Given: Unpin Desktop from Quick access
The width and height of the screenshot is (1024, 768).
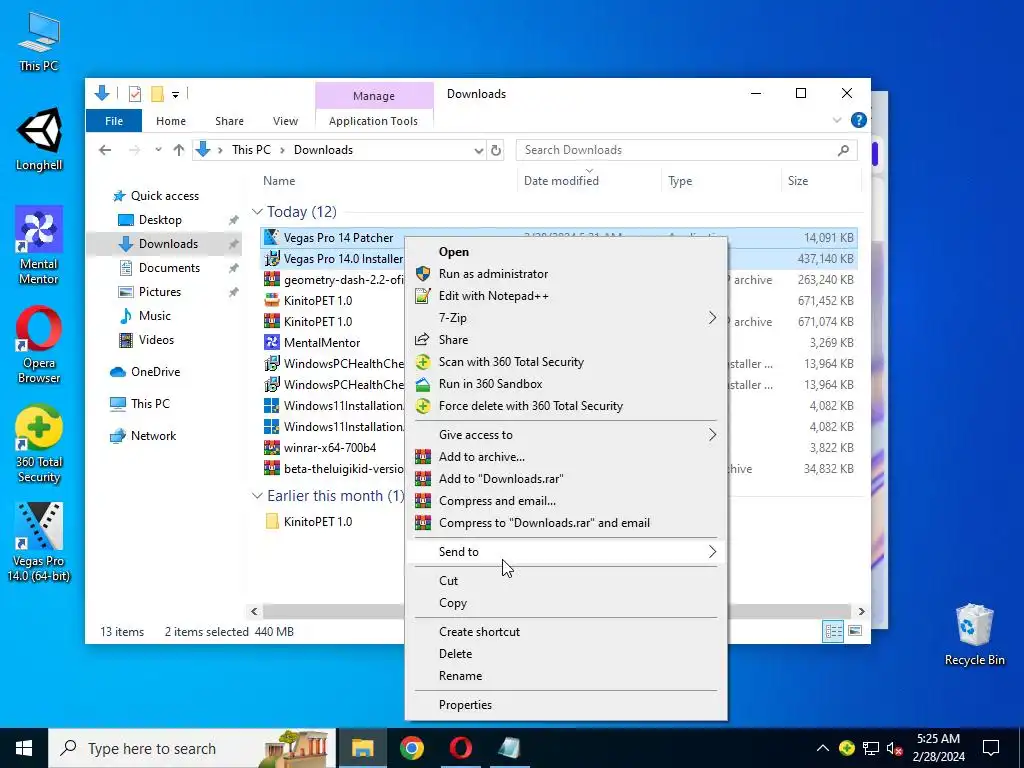Looking at the screenshot, I should click(x=233, y=220).
